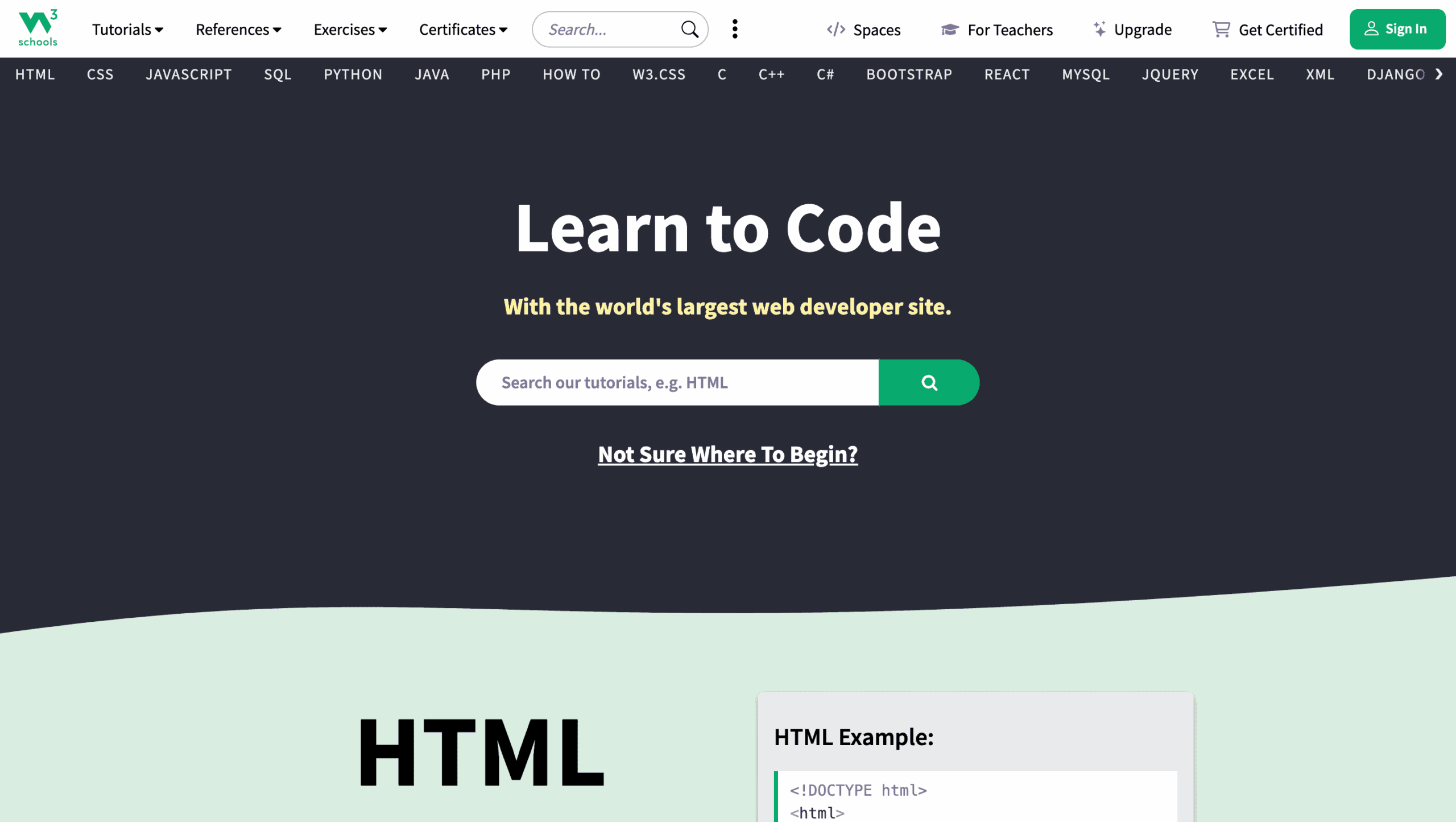Image resolution: width=1456 pixels, height=822 pixels.
Task: Click the Spaces code icon
Action: pyautogui.click(x=835, y=29)
